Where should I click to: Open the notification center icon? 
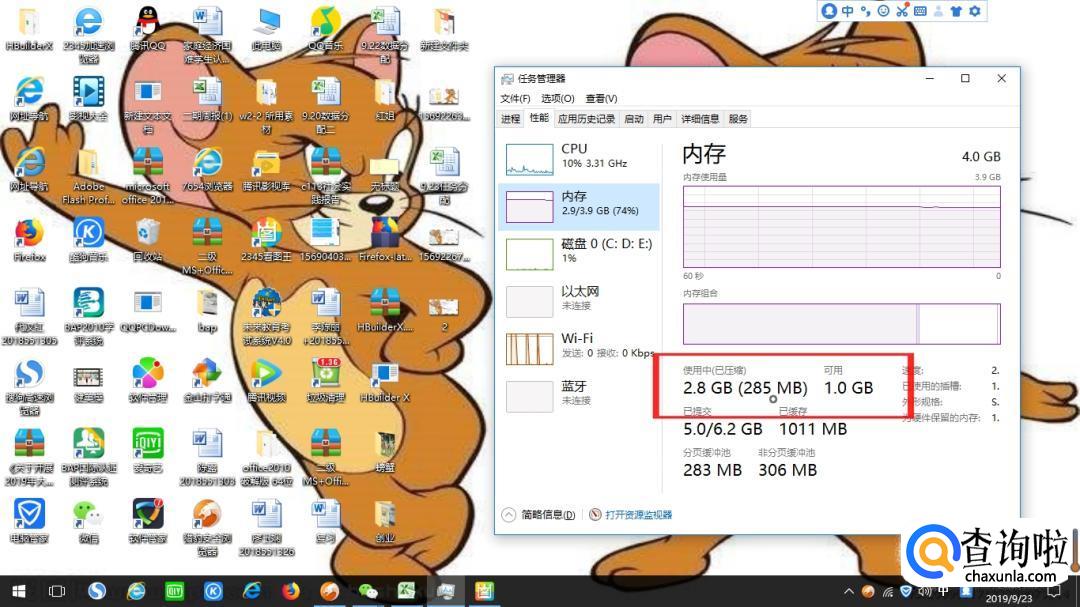click(x=1054, y=591)
